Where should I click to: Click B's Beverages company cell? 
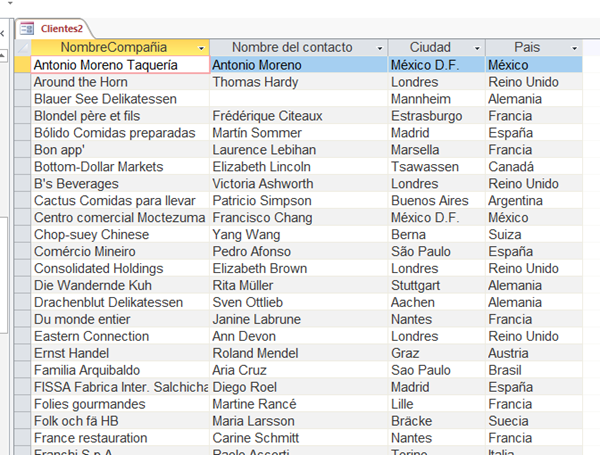coord(120,184)
